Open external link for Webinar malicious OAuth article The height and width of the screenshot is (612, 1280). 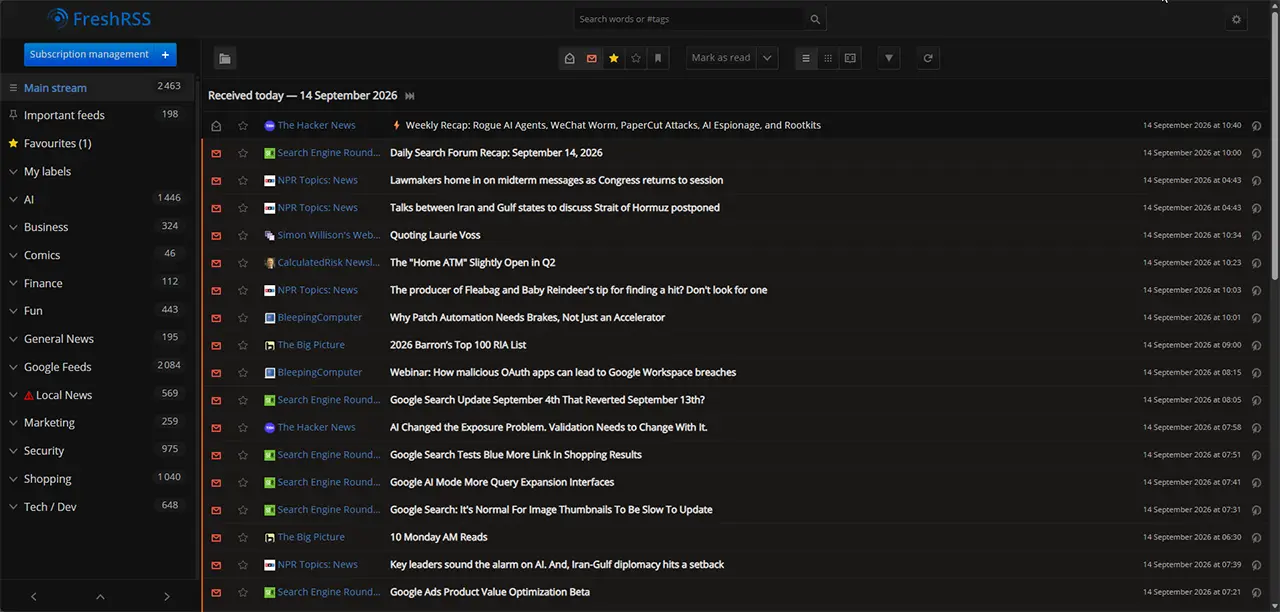pos(1257,373)
